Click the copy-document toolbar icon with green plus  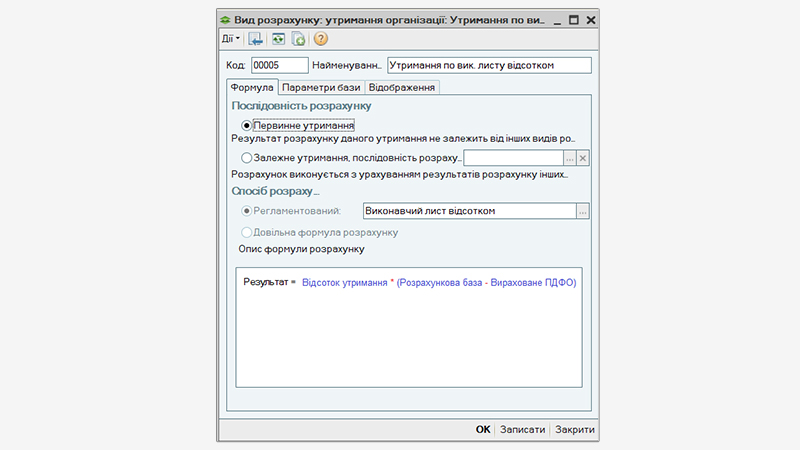(x=298, y=39)
